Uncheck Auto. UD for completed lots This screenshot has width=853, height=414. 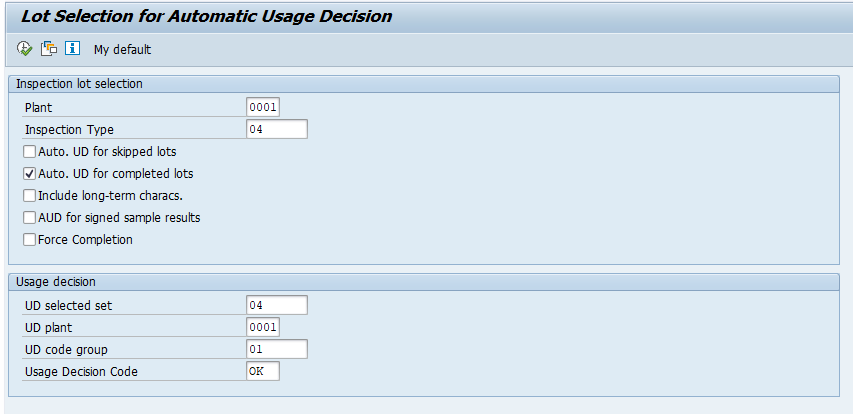tap(29, 174)
